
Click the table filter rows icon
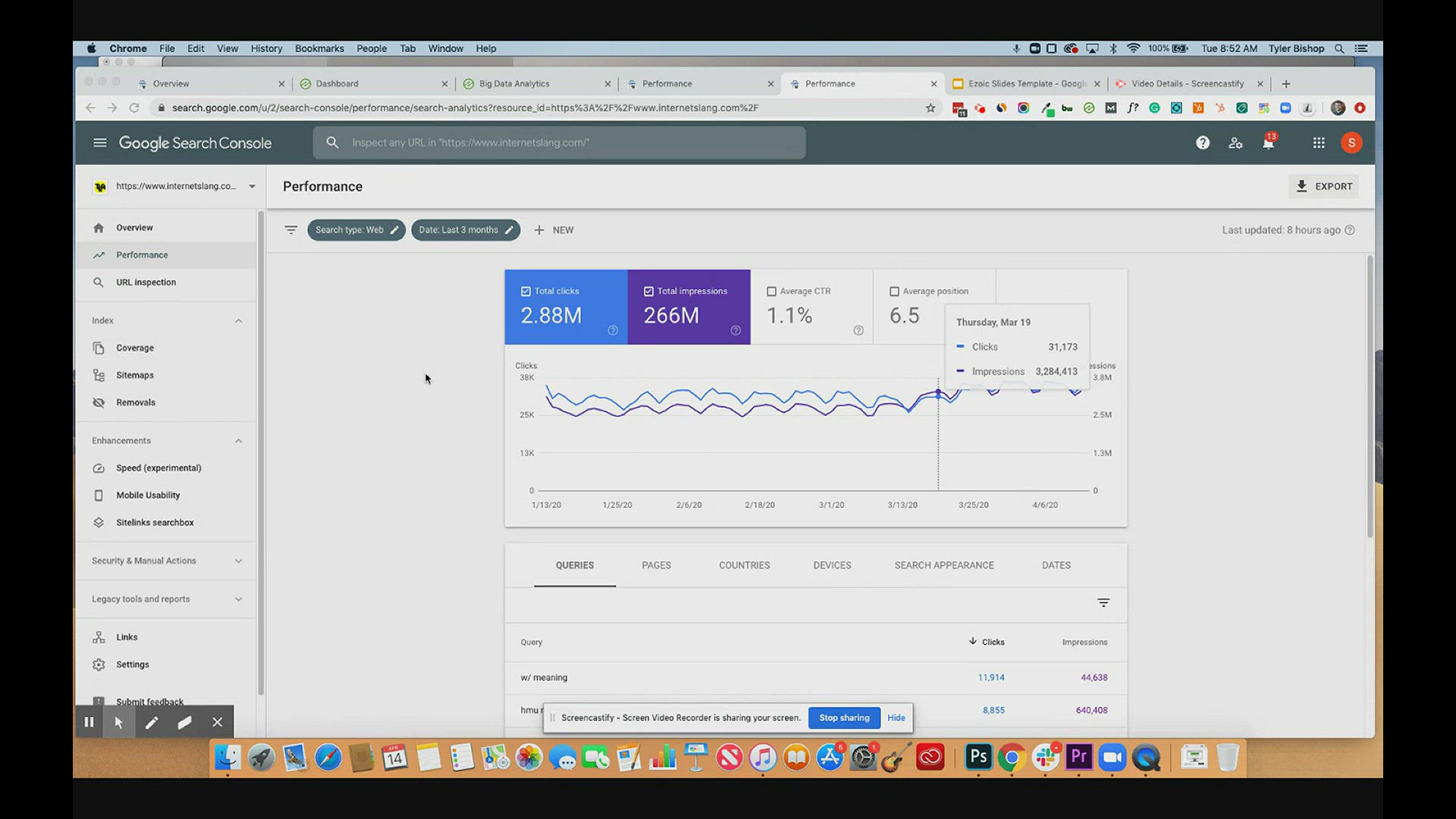[1103, 603]
